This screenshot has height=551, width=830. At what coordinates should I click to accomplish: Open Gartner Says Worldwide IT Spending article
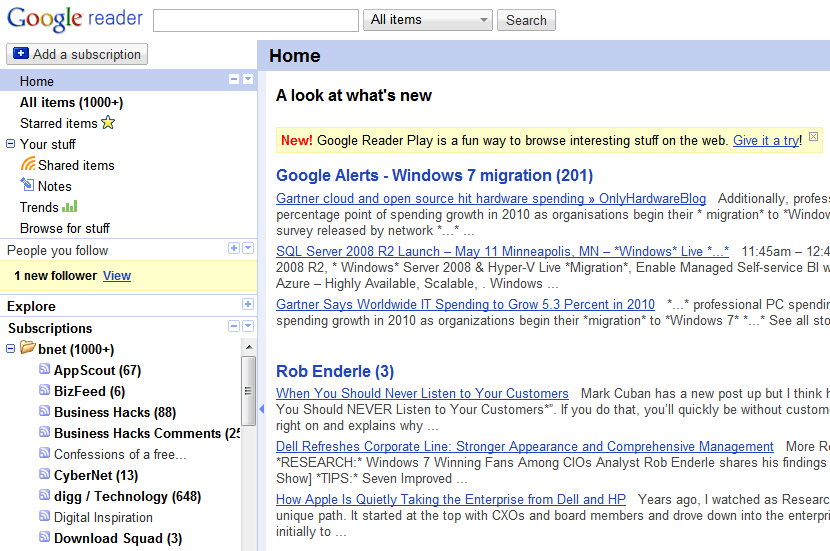(465, 304)
